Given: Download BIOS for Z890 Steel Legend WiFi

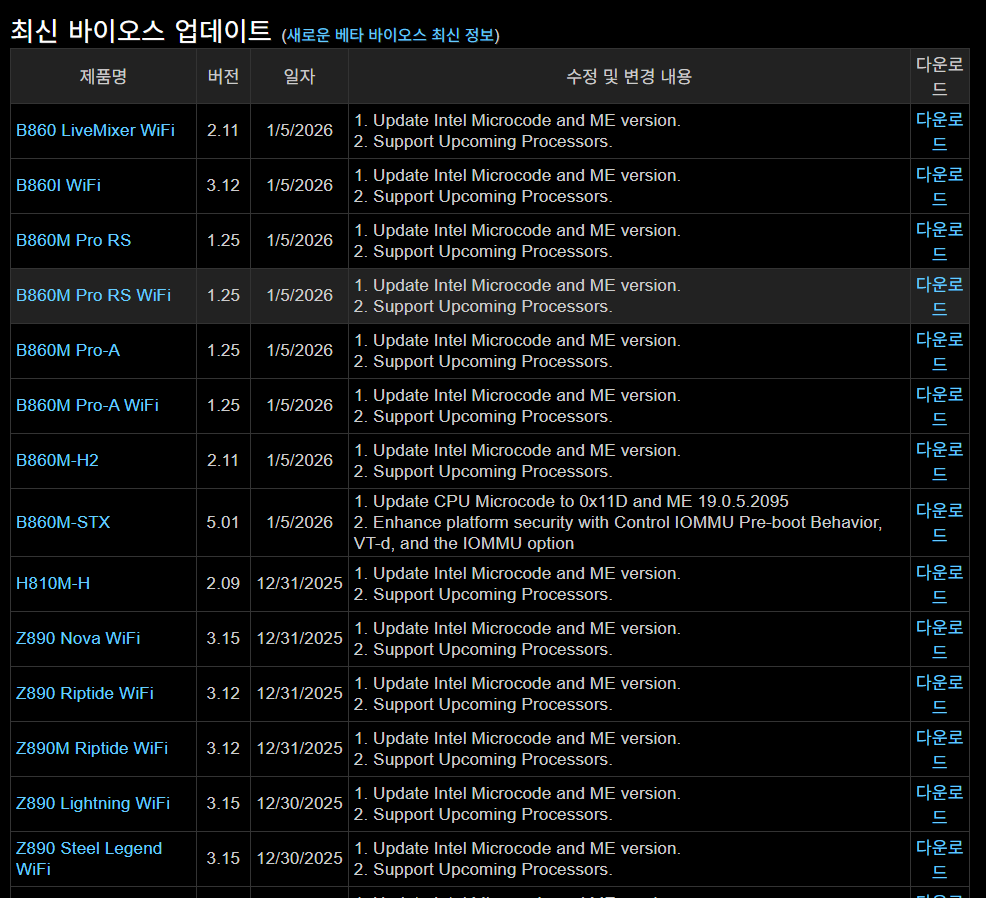Looking at the screenshot, I should [x=939, y=859].
